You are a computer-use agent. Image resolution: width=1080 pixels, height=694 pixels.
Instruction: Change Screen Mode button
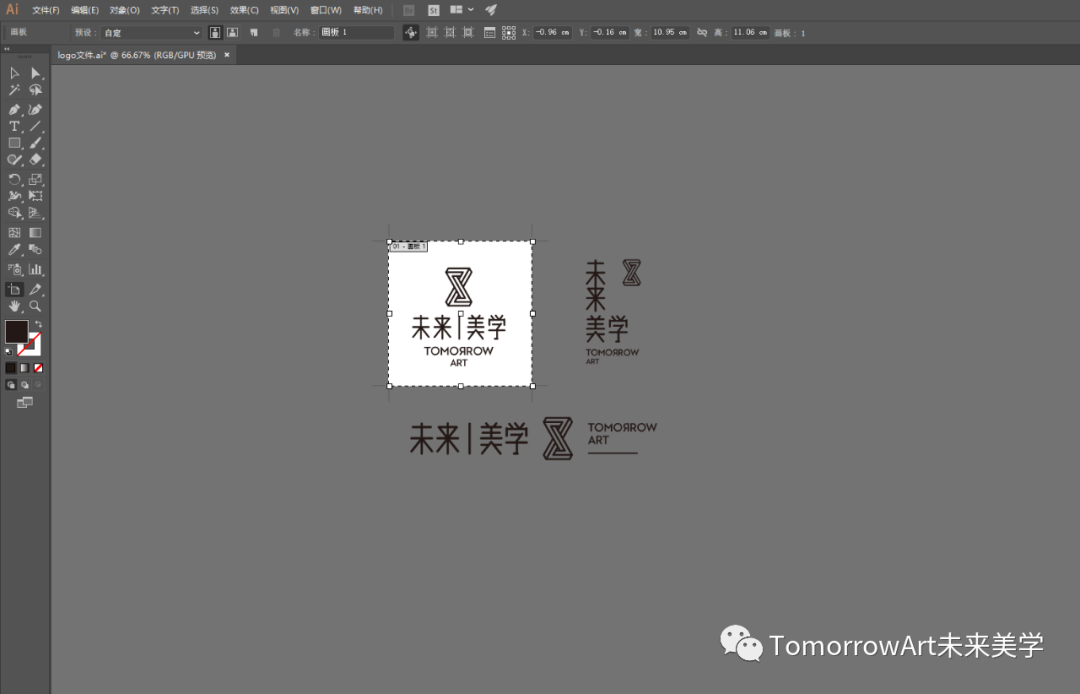[x=24, y=403]
